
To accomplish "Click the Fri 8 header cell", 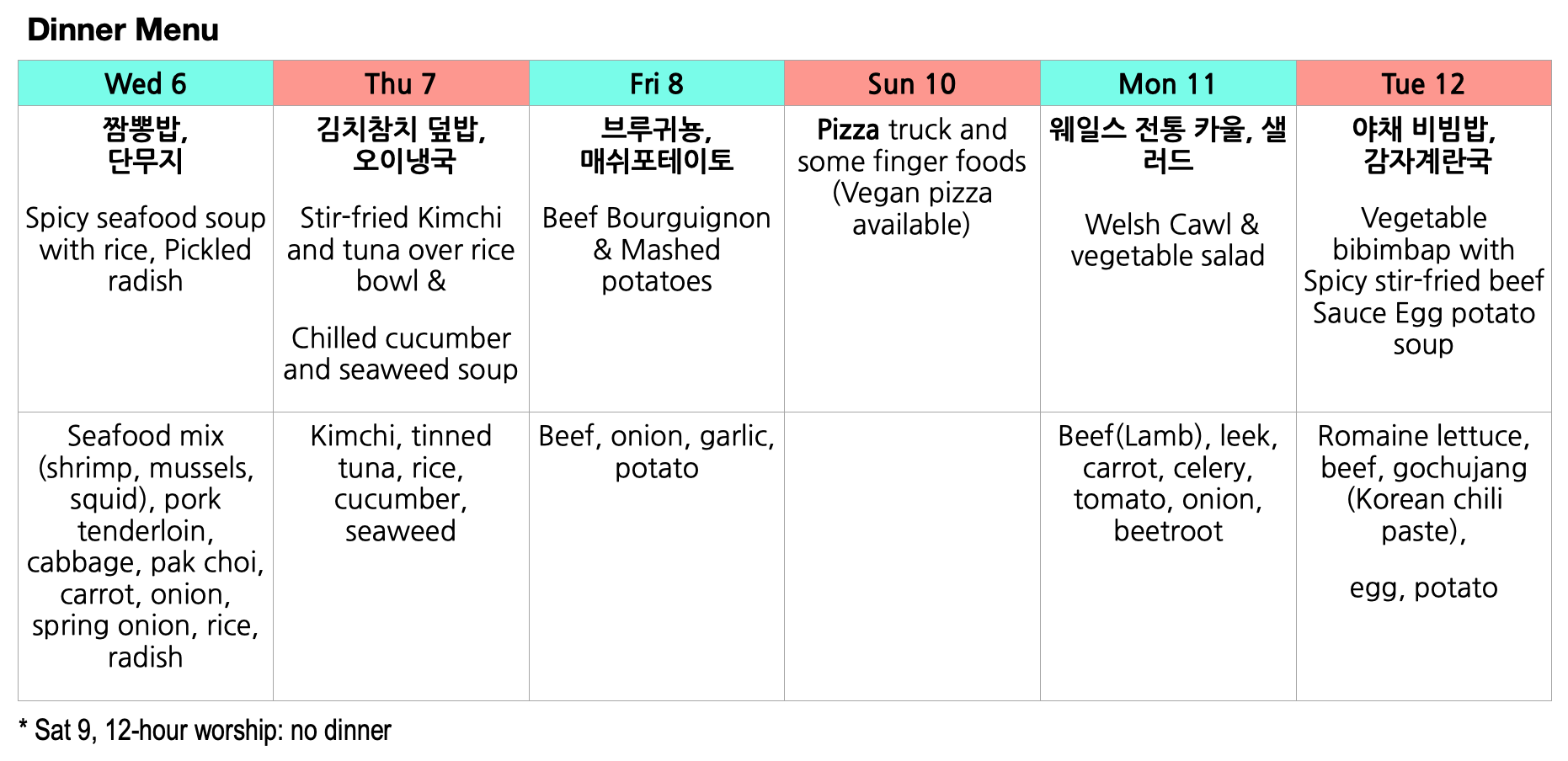I will [x=657, y=83].
